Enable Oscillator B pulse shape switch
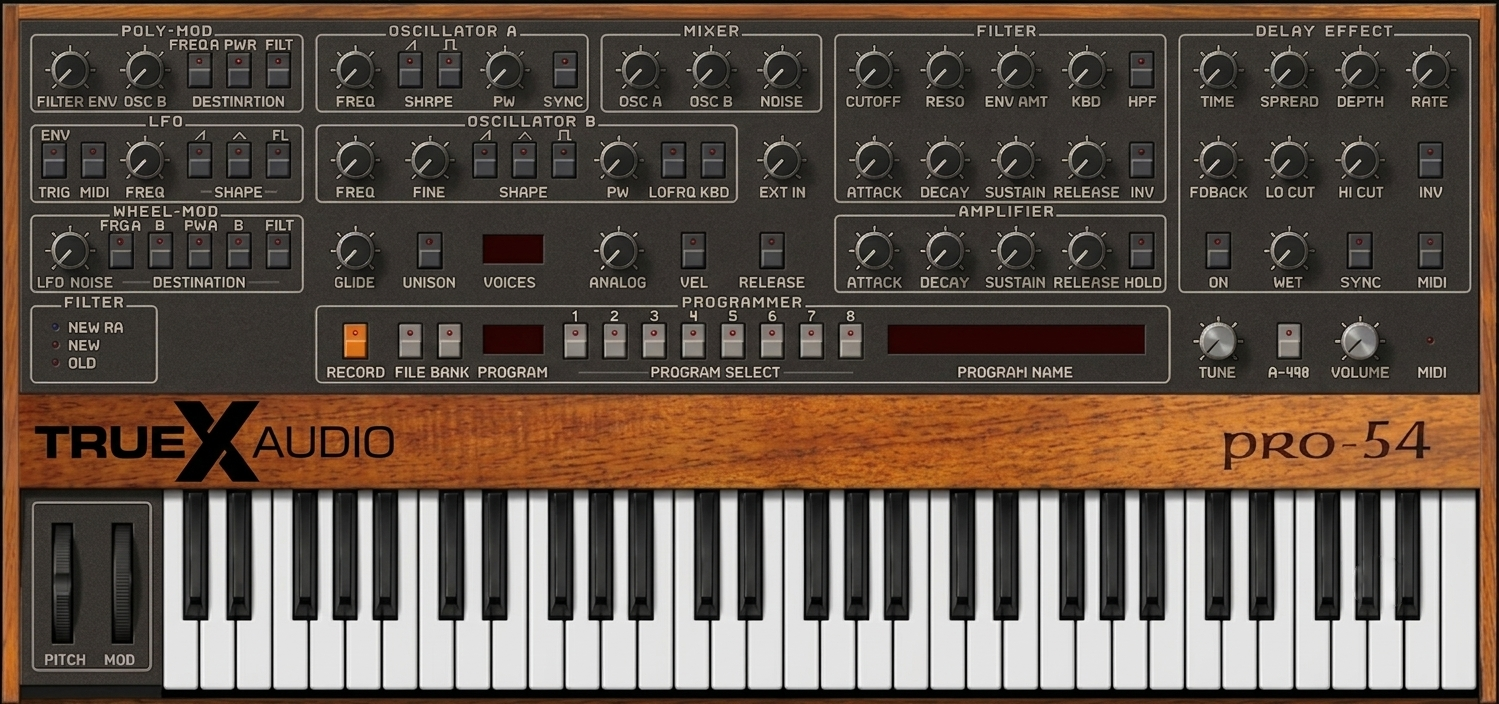The height and width of the screenshot is (704, 1499). coord(564,160)
